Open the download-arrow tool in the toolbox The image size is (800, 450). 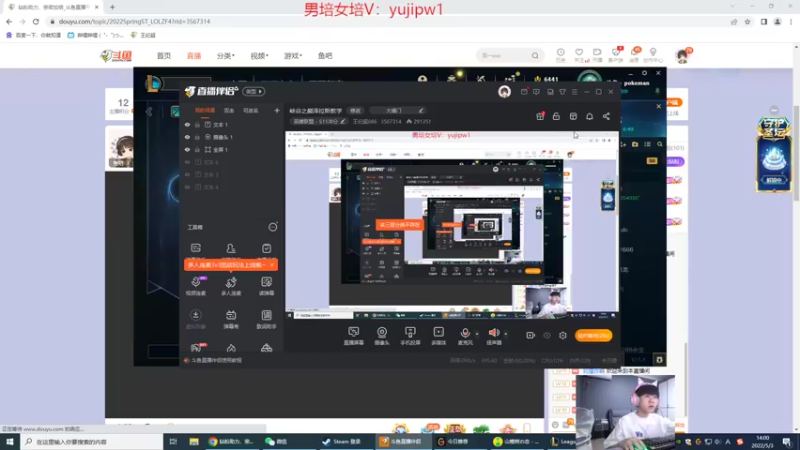pos(195,319)
